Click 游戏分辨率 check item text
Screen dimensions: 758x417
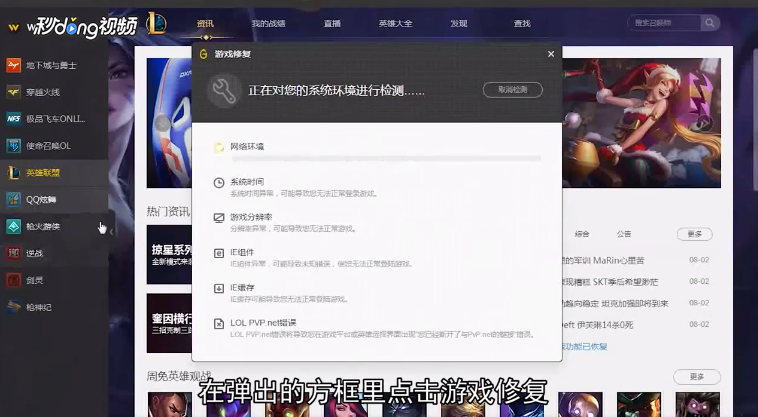[251, 217]
